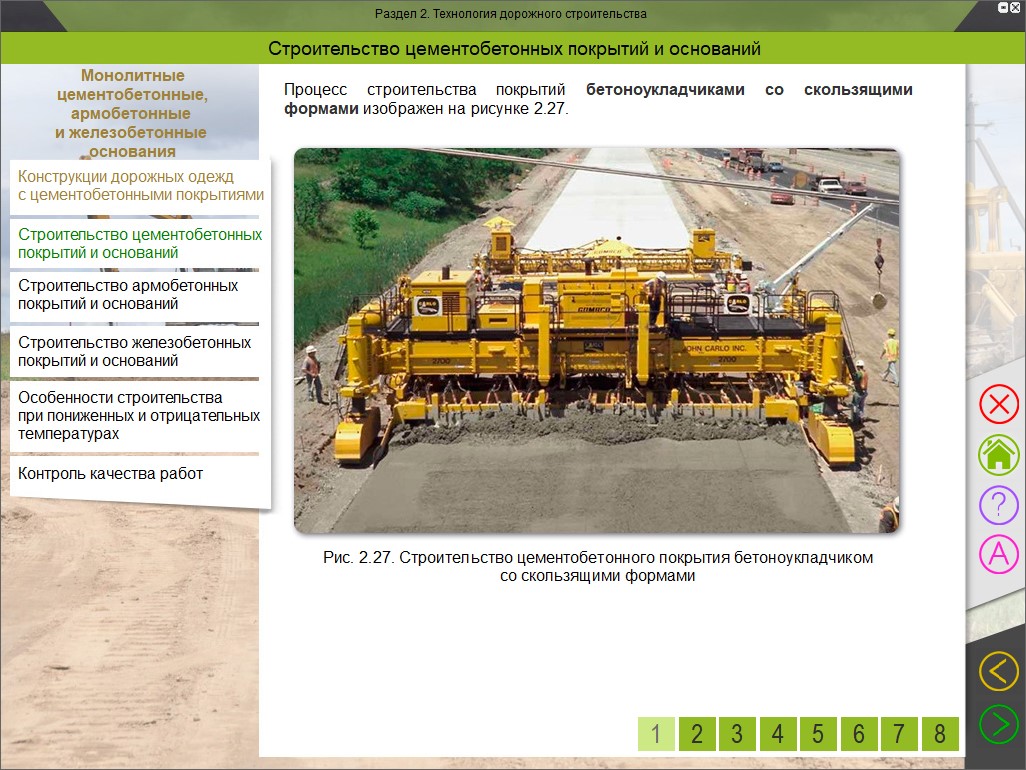Switch to page 5
Image resolution: width=1026 pixels, height=770 pixels.
coord(818,734)
